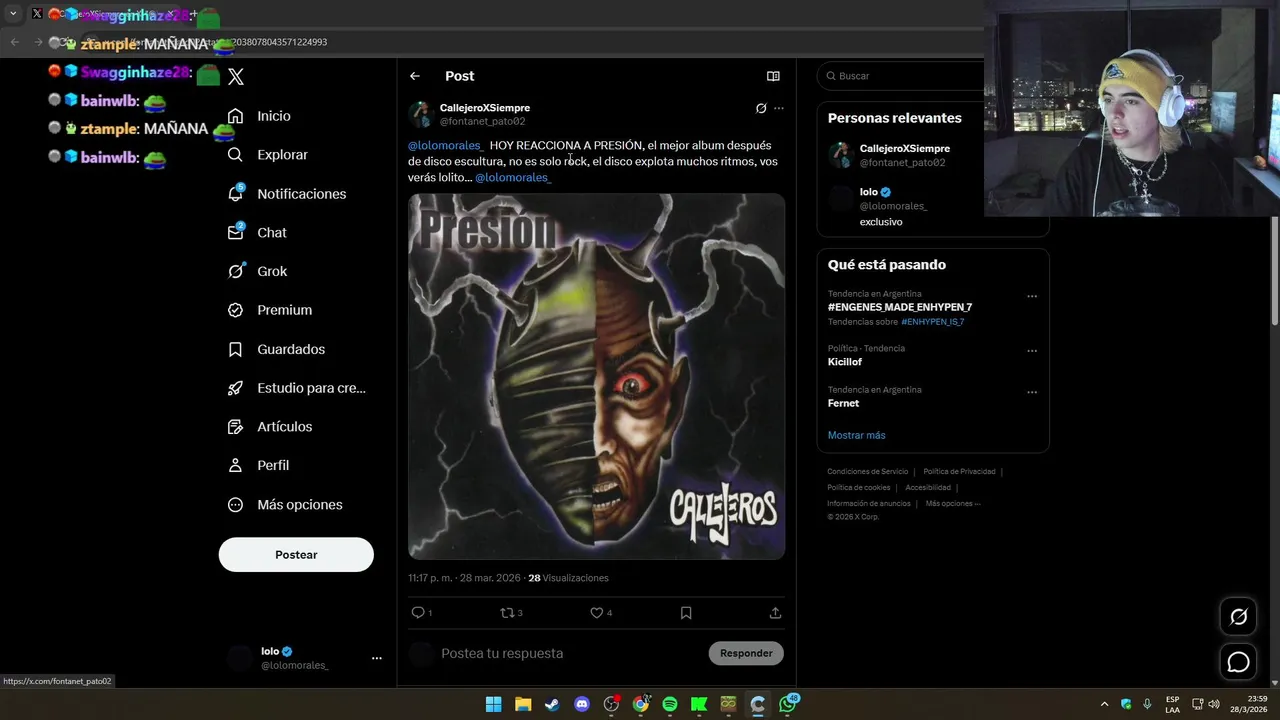Go back using the Post back arrow

coord(415,76)
